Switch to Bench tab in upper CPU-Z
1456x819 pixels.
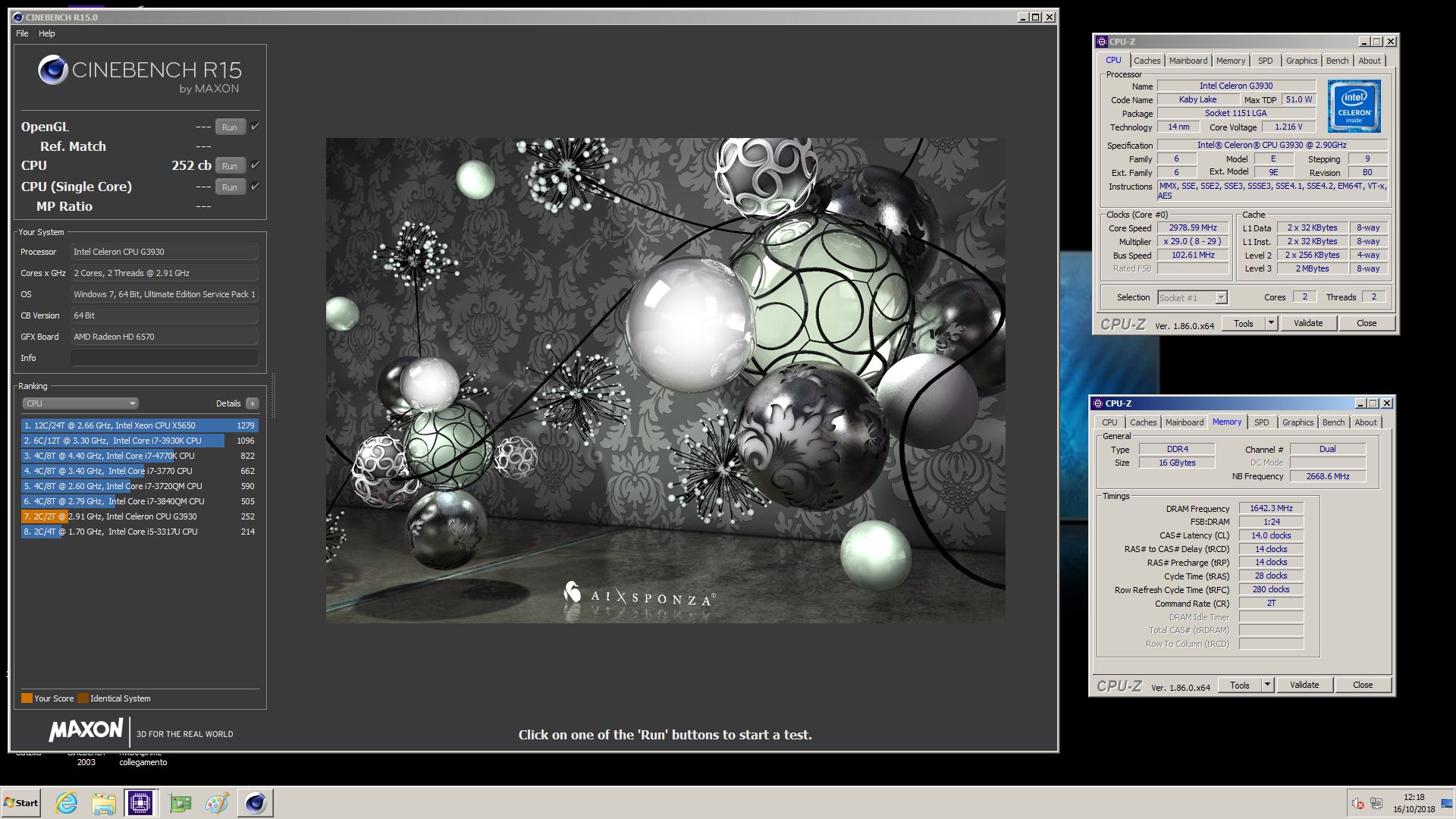tap(1337, 61)
